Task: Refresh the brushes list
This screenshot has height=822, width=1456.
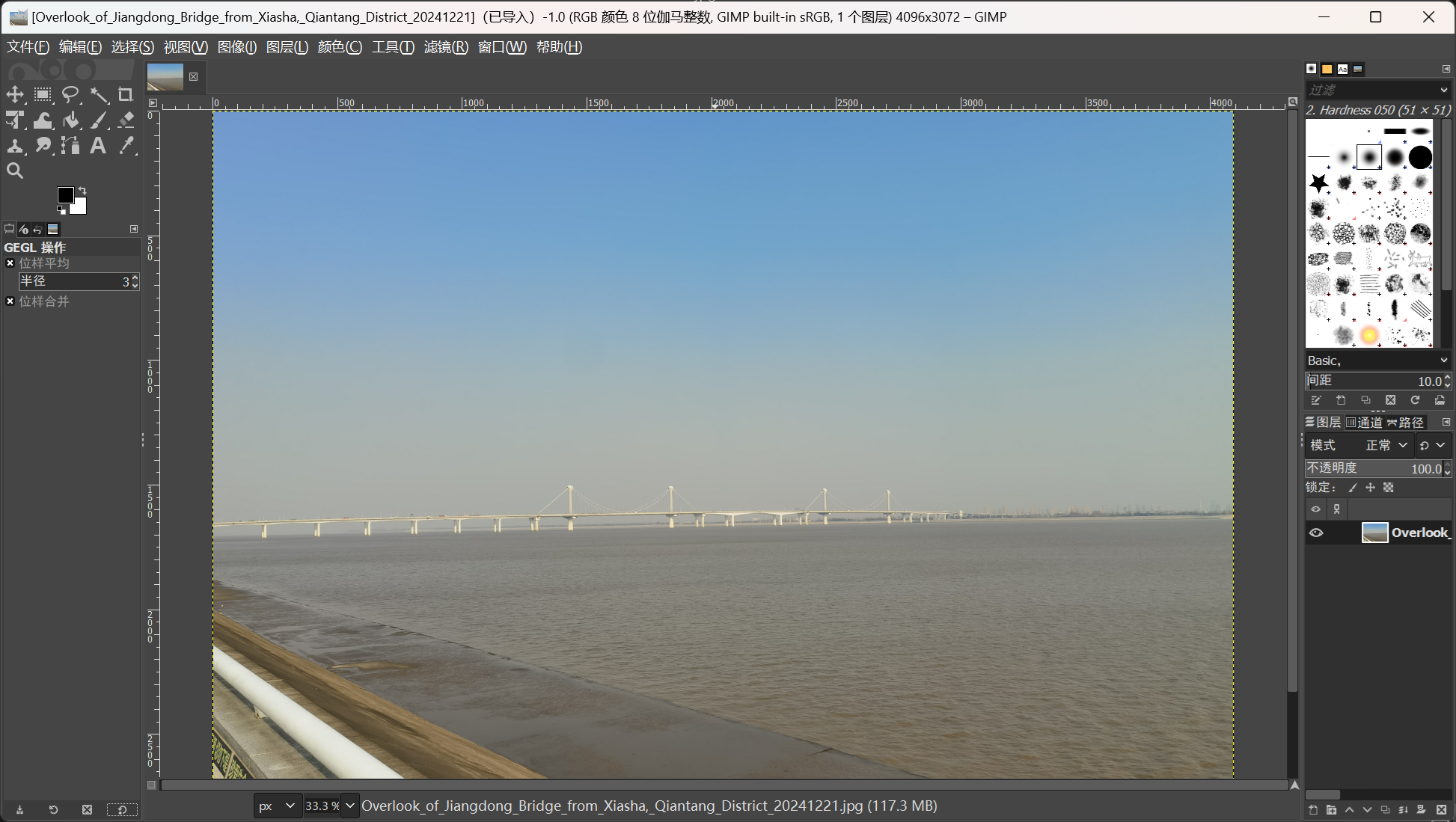Action: pos(1415,400)
